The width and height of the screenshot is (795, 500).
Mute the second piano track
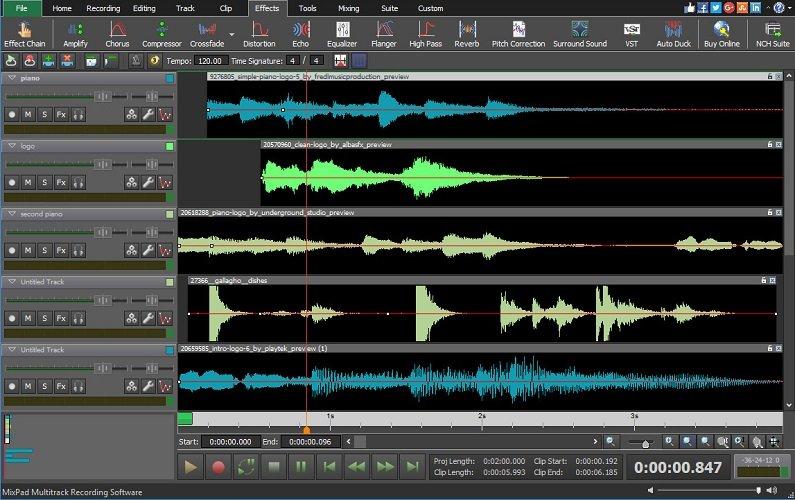(28, 251)
